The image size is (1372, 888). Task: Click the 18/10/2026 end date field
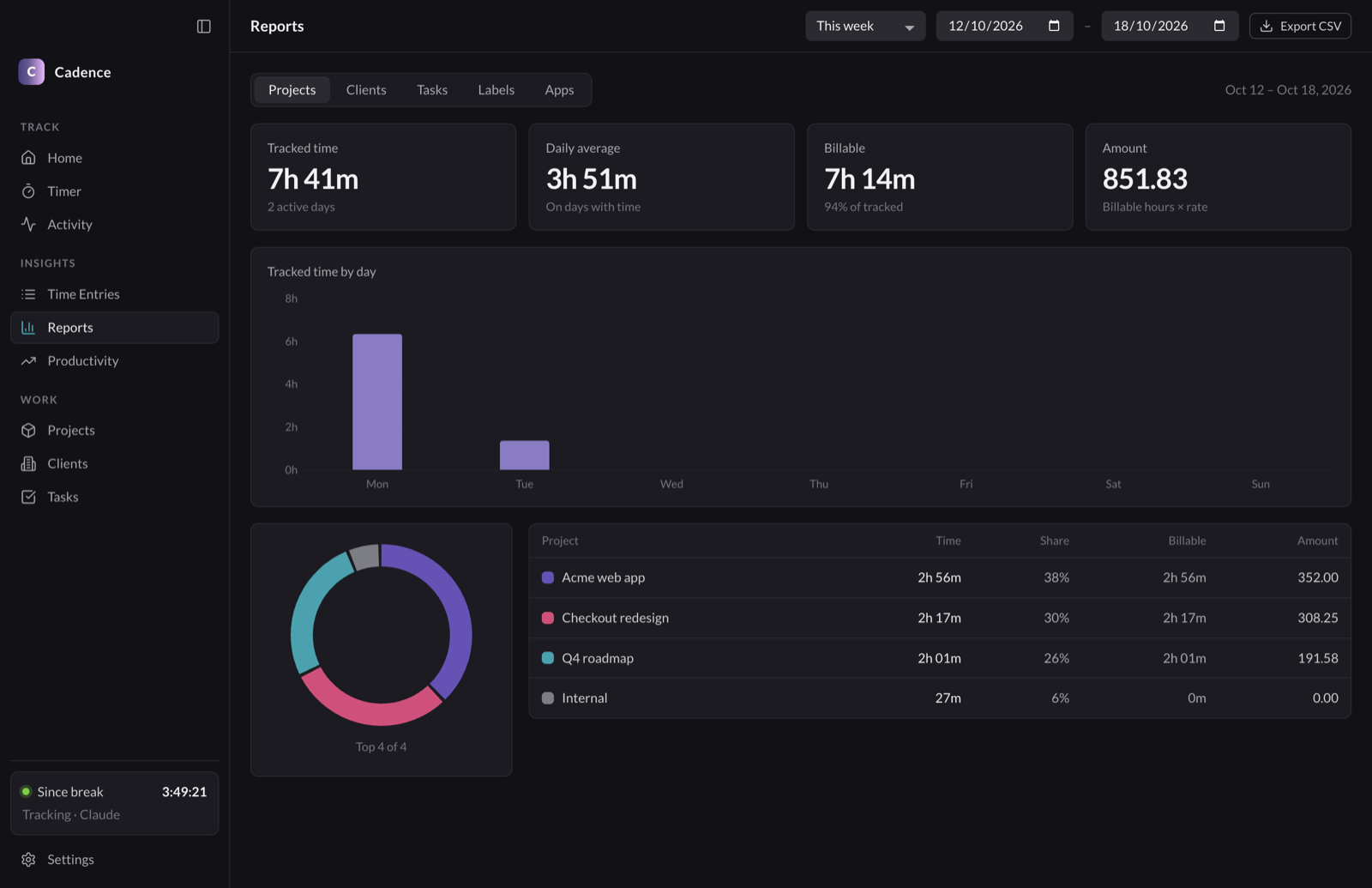coord(1170,26)
